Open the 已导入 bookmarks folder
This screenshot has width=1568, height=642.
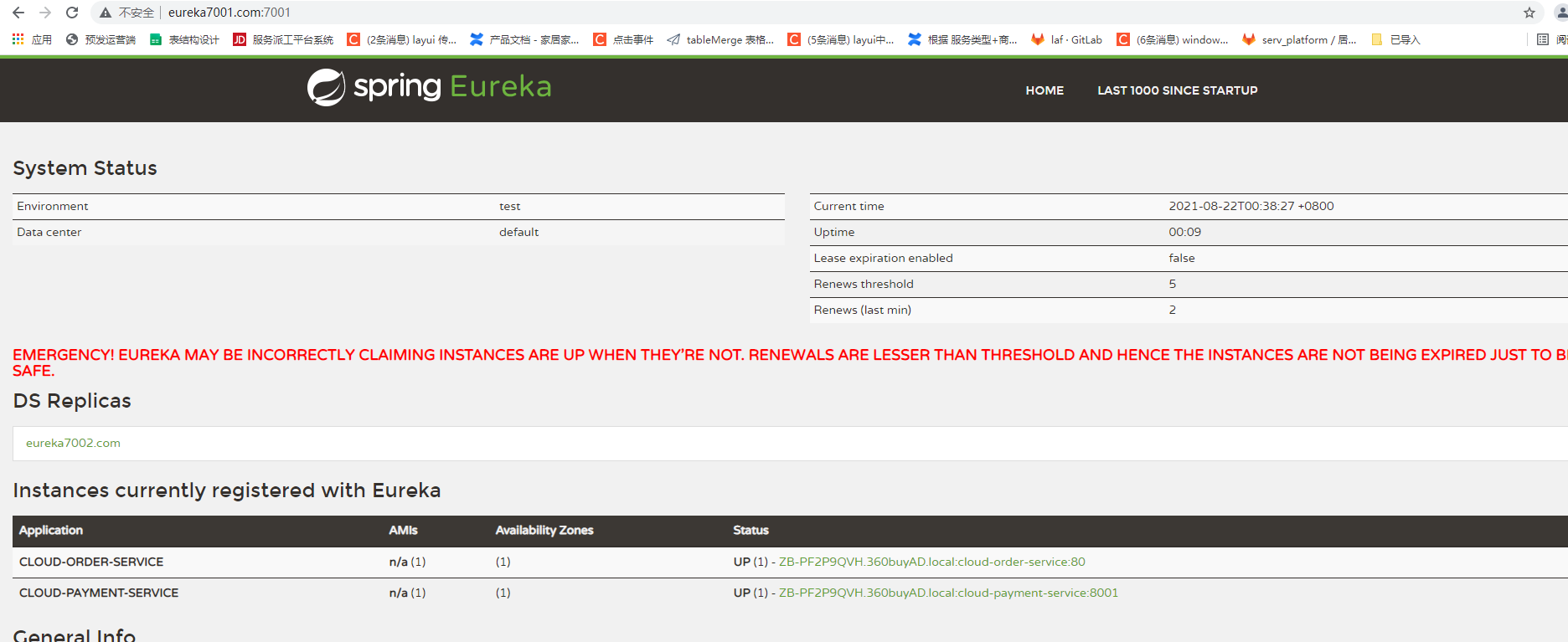[1395, 39]
